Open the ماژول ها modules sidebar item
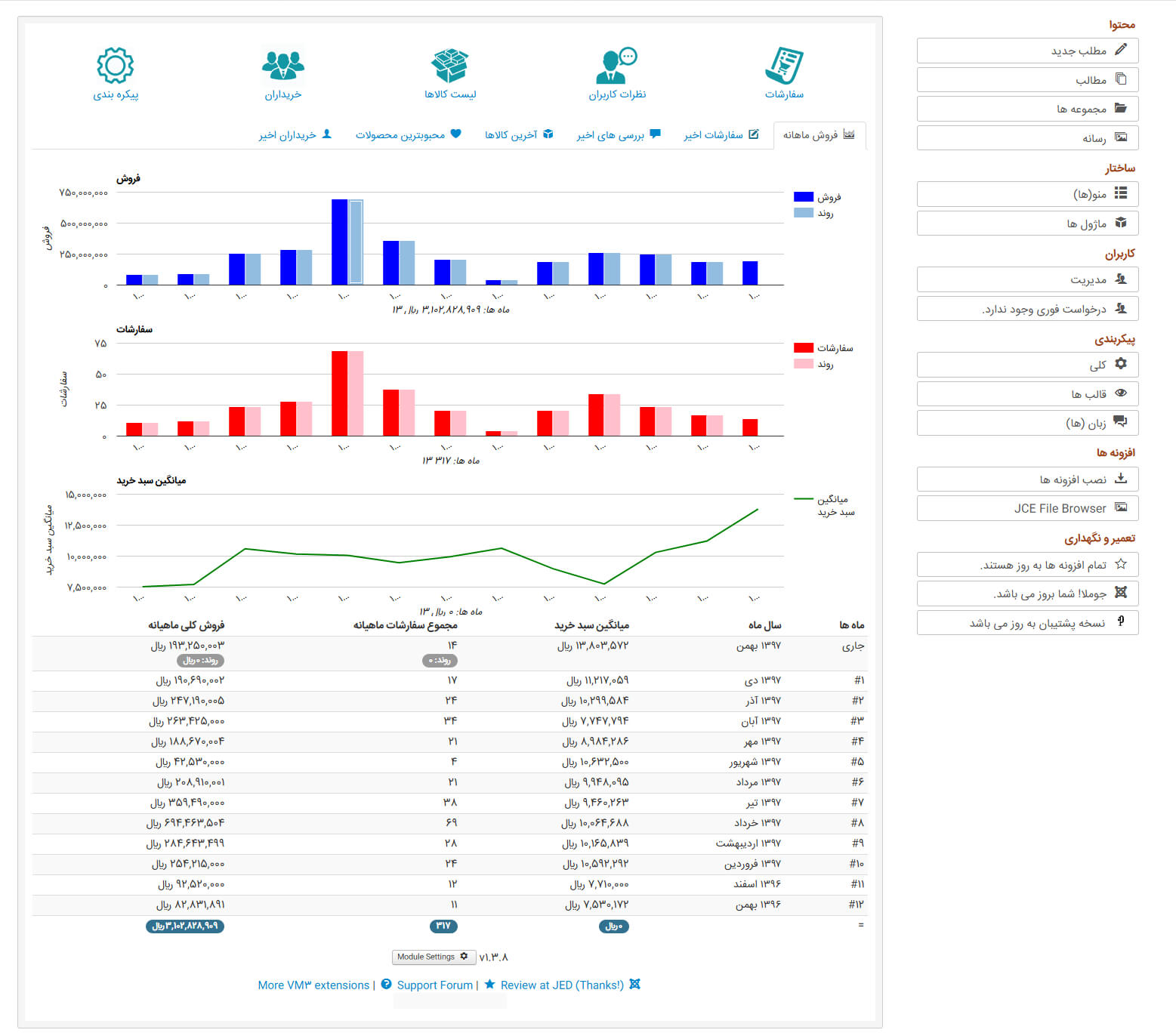The height and width of the screenshot is (1036, 1176). coord(1027,224)
